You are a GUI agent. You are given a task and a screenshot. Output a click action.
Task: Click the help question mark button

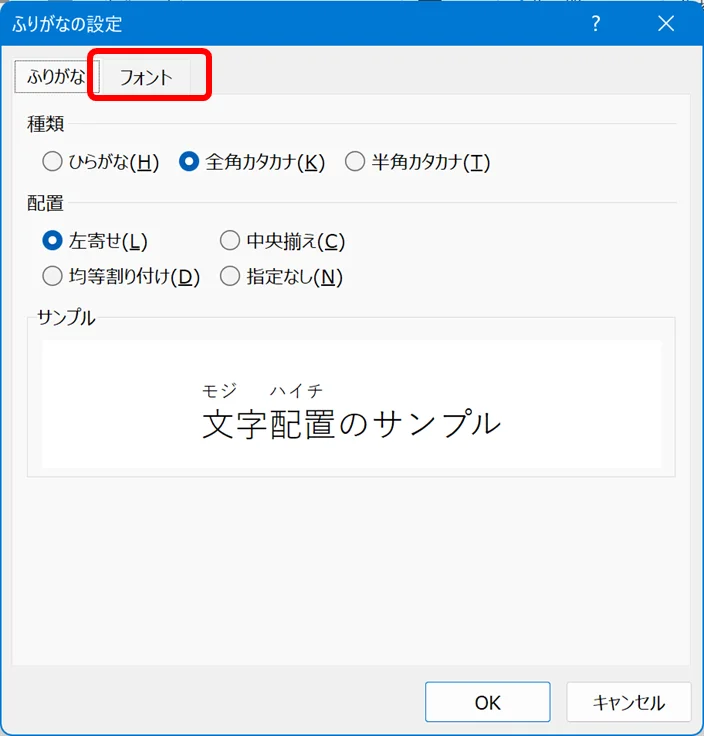(596, 23)
